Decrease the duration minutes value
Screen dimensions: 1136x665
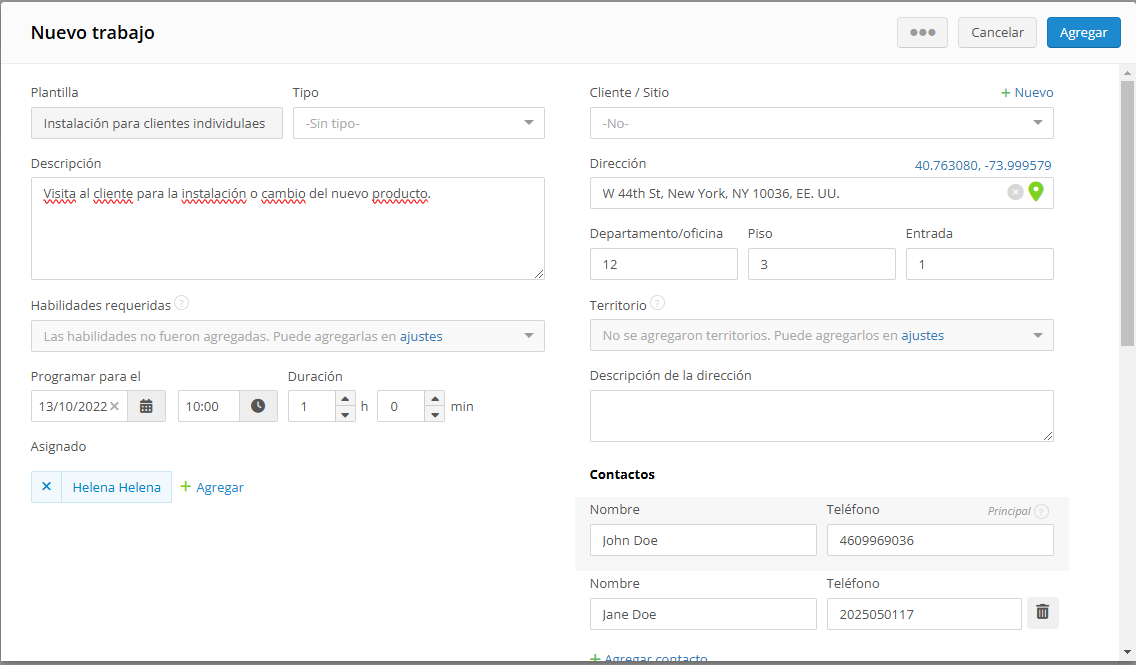435,414
